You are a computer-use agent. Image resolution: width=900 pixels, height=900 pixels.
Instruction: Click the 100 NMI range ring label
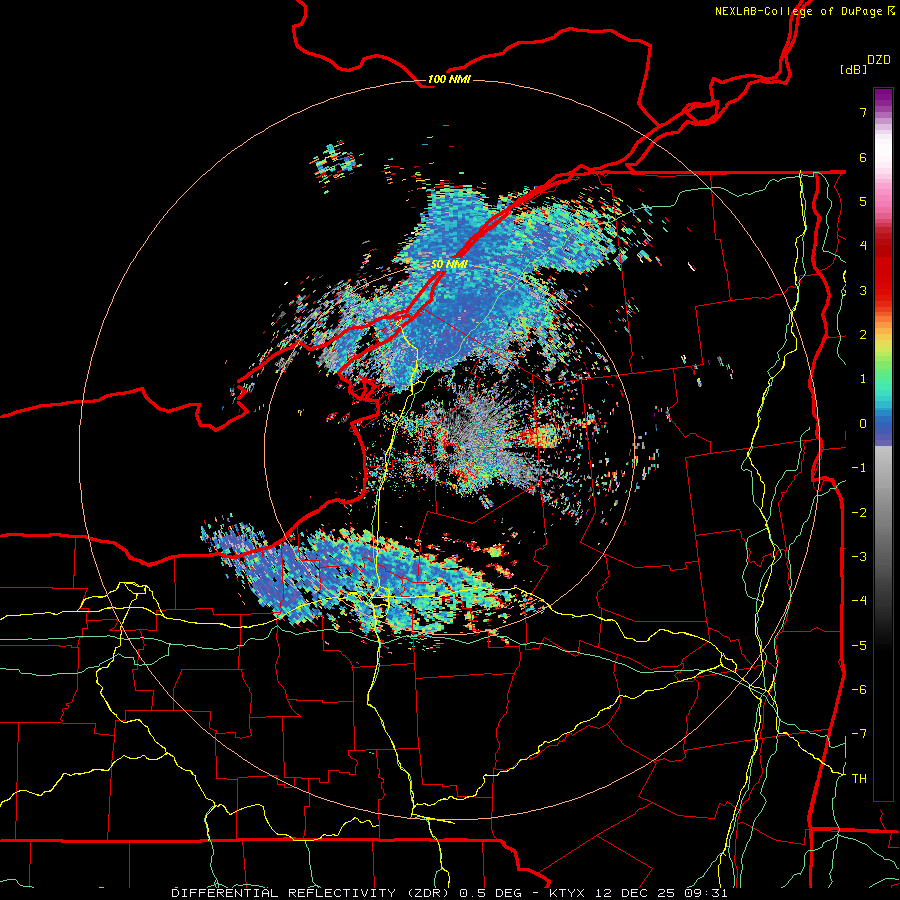[x=449, y=79]
